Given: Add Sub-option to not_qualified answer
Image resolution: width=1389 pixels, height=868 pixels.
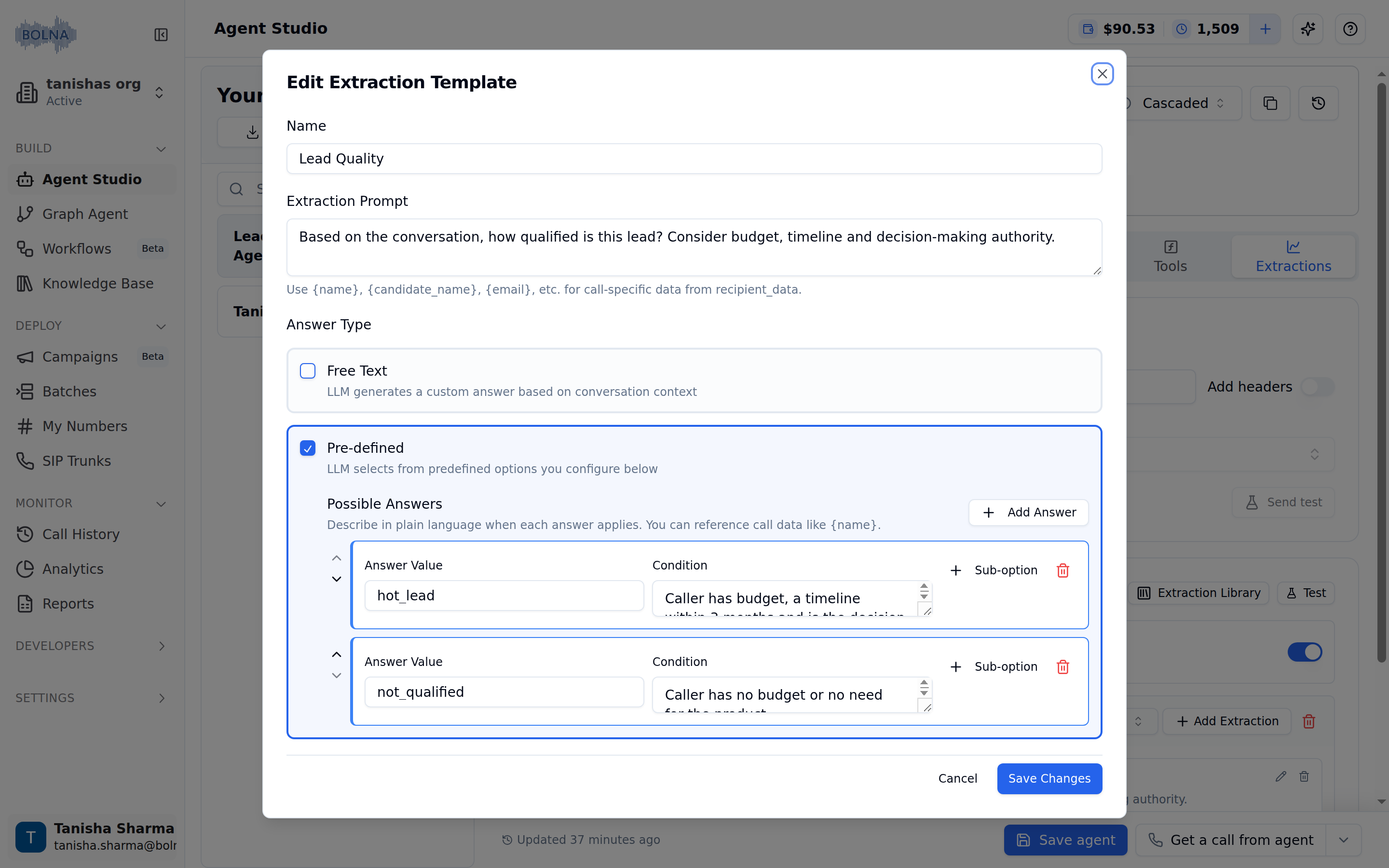Looking at the screenshot, I should [994, 666].
